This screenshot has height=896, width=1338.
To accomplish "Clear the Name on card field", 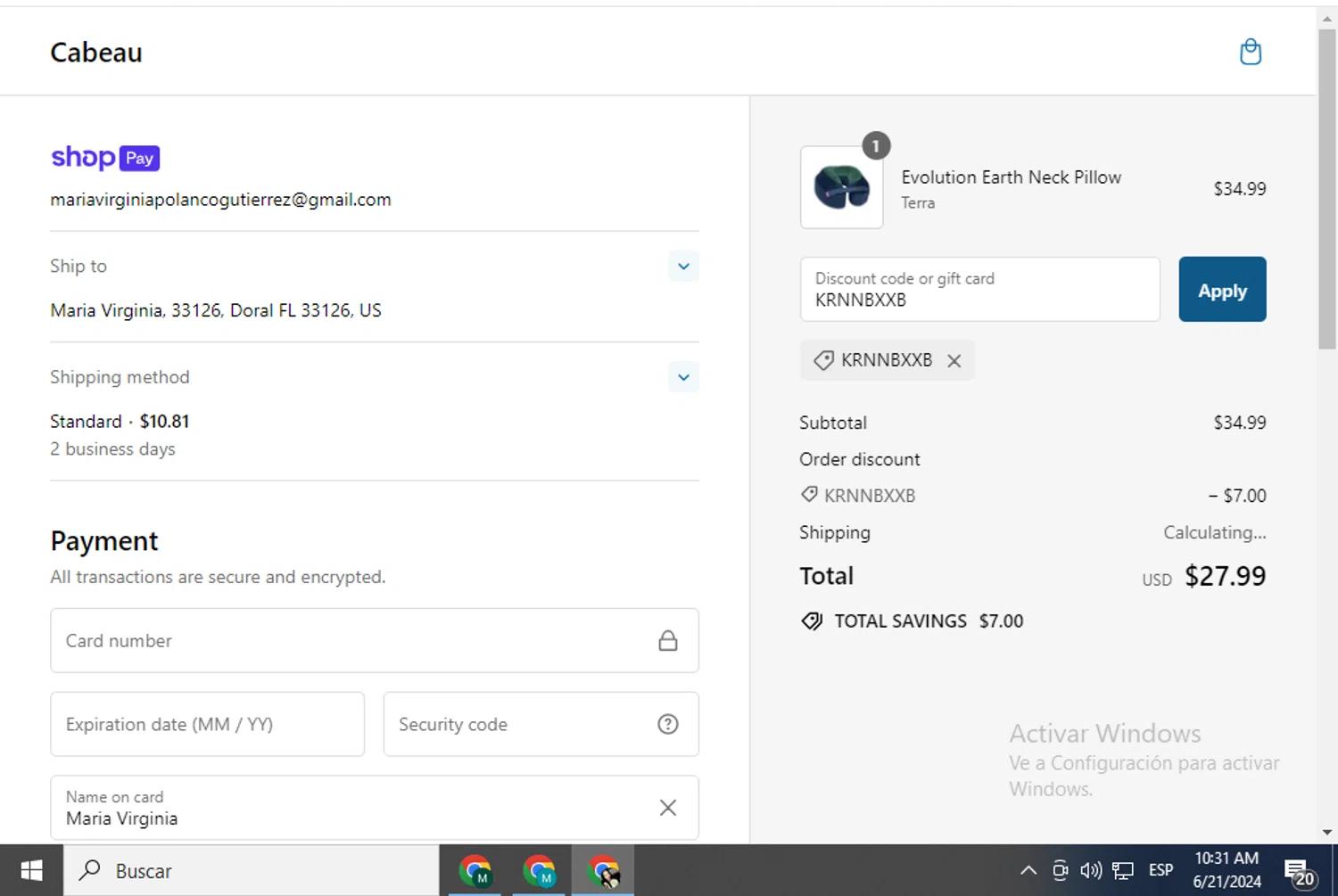I will (668, 808).
